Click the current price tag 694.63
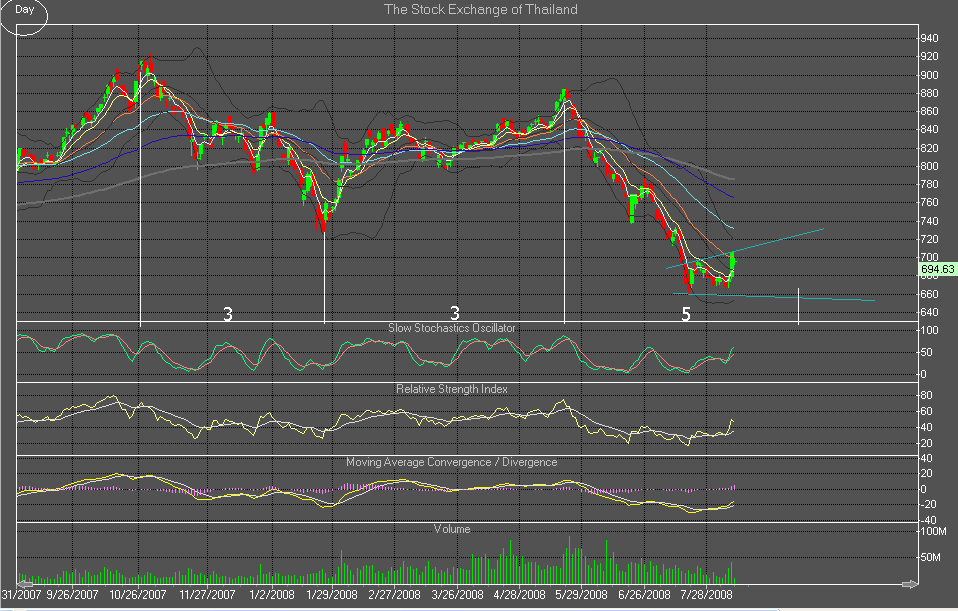The image size is (958, 611). tap(938, 269)
